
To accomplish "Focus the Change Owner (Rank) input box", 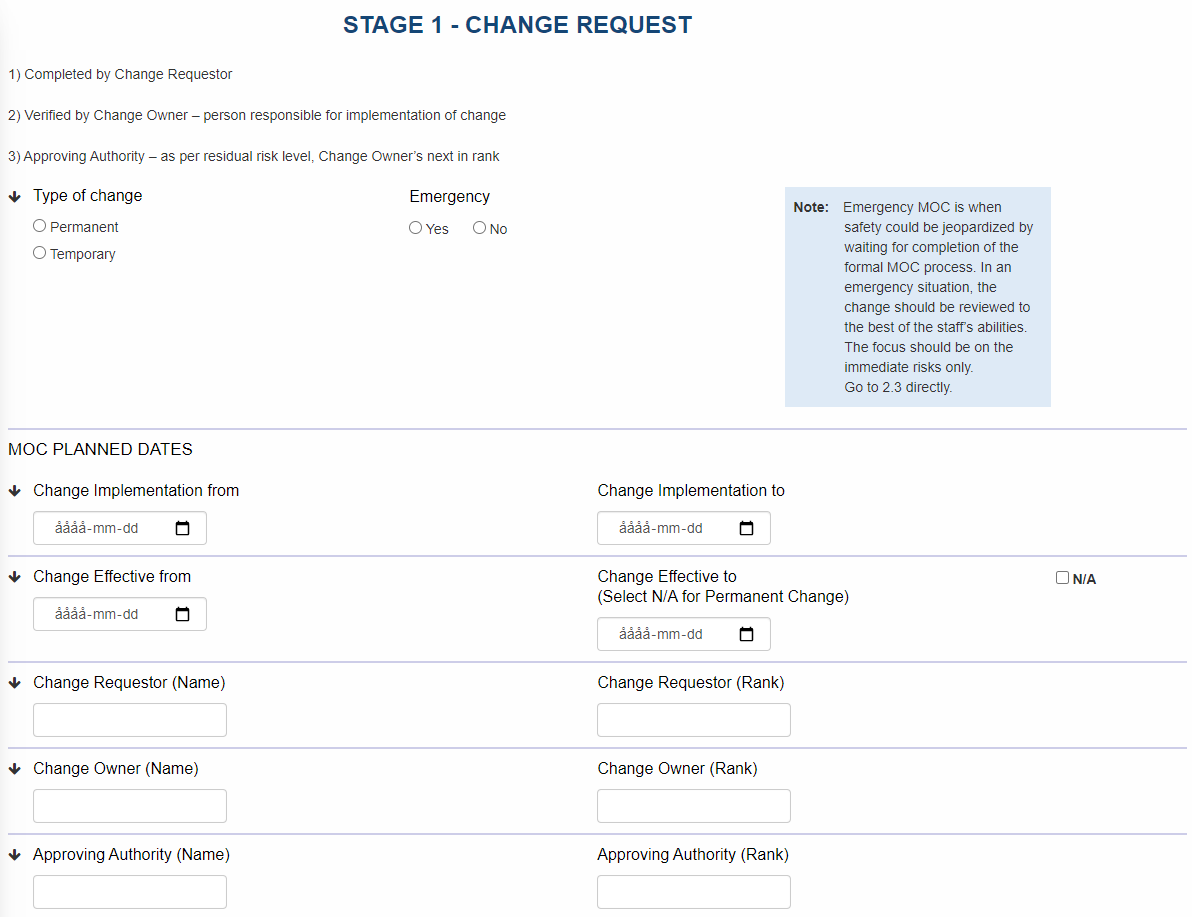I will point(693,806).
